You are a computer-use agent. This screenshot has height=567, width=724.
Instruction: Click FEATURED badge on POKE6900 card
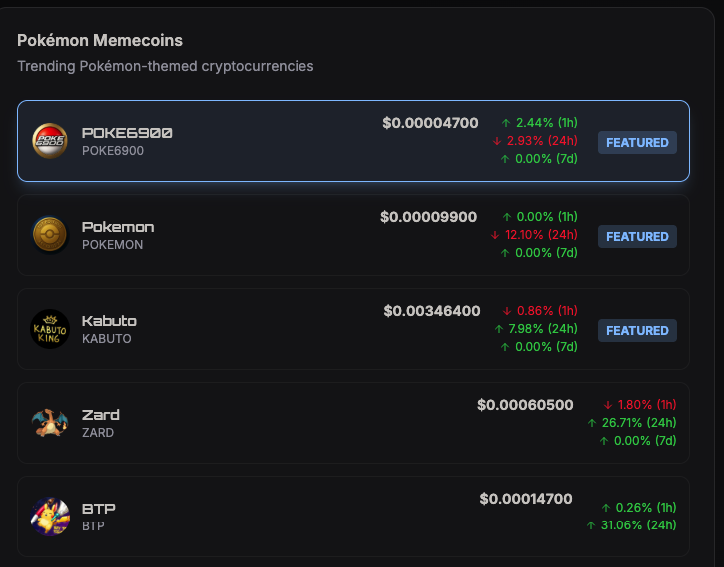coord(637,142)
